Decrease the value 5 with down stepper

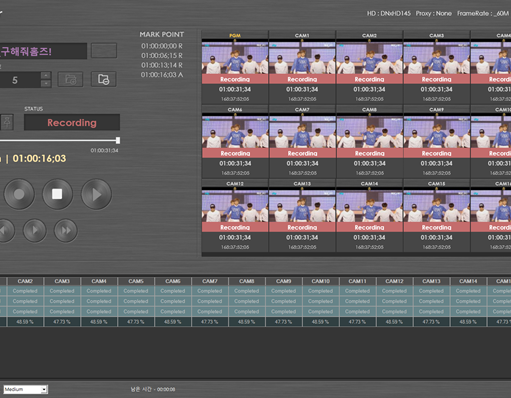[x=46, y=83]
